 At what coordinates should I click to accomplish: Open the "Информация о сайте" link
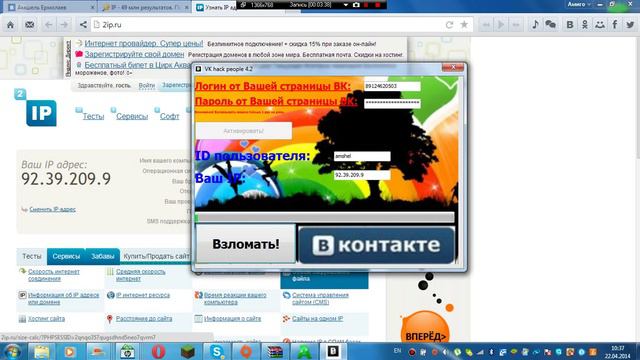pos(232,319)
